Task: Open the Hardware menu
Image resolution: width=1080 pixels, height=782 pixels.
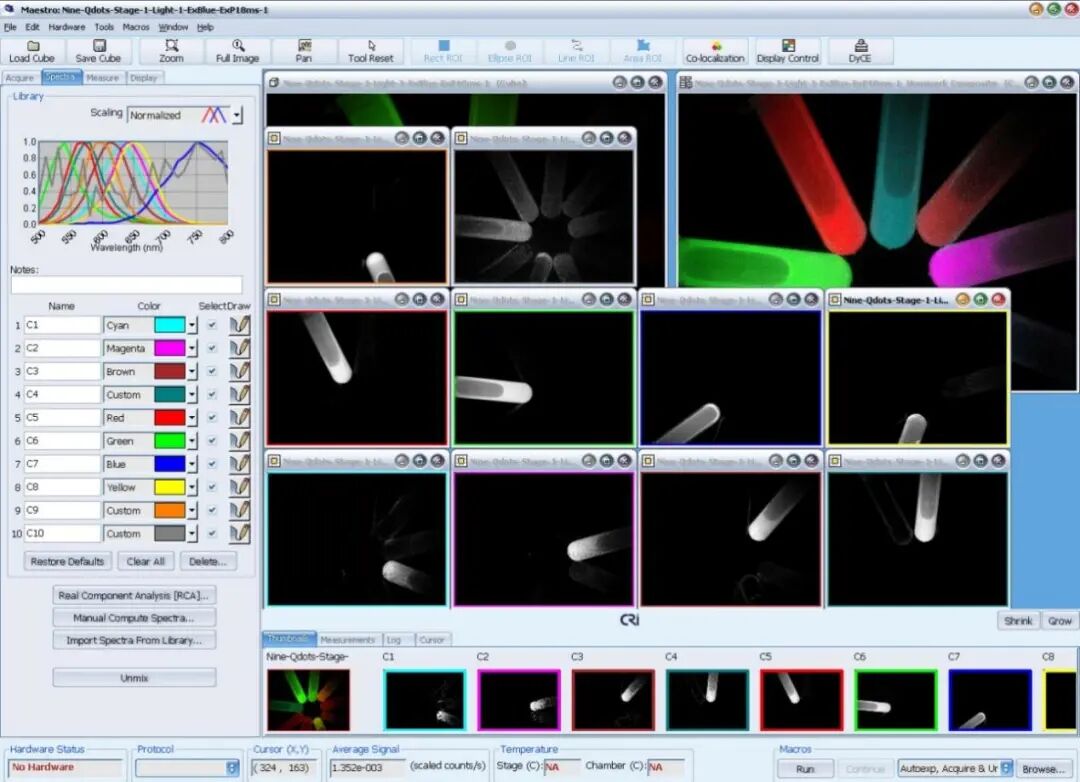Action: pos(67,27)
